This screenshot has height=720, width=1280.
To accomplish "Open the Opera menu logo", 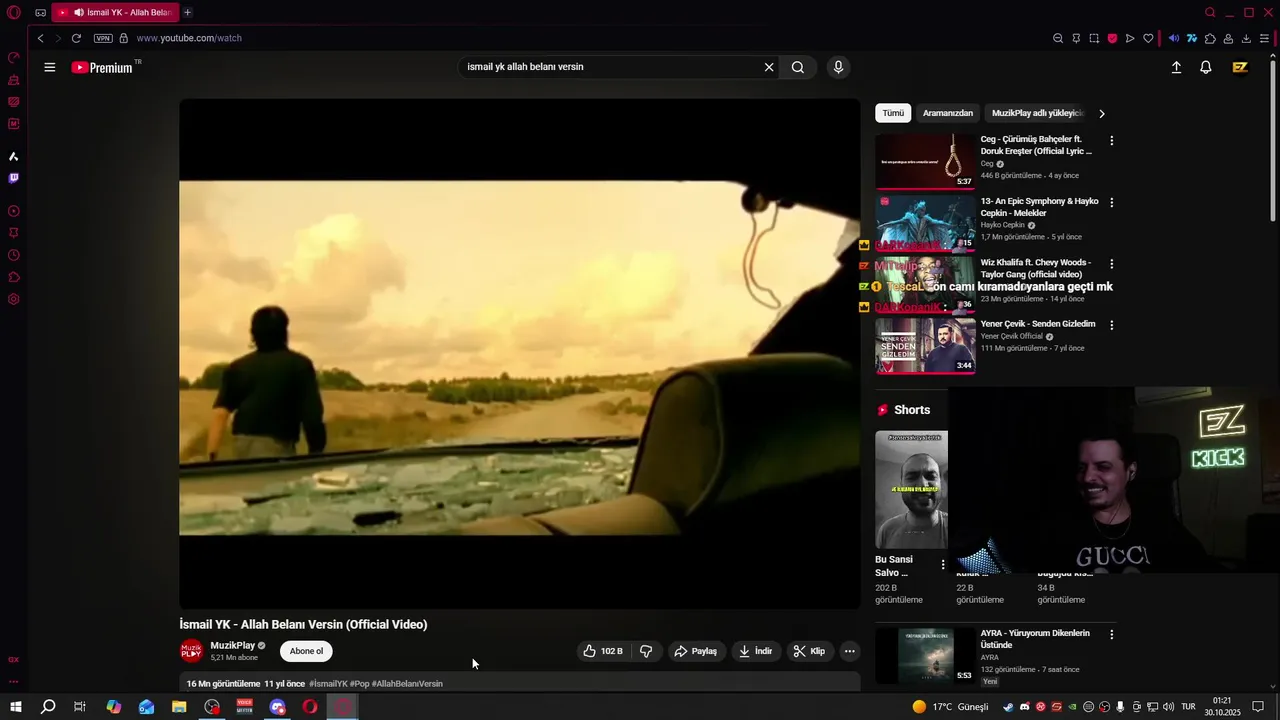I will (x=14, y=12).
